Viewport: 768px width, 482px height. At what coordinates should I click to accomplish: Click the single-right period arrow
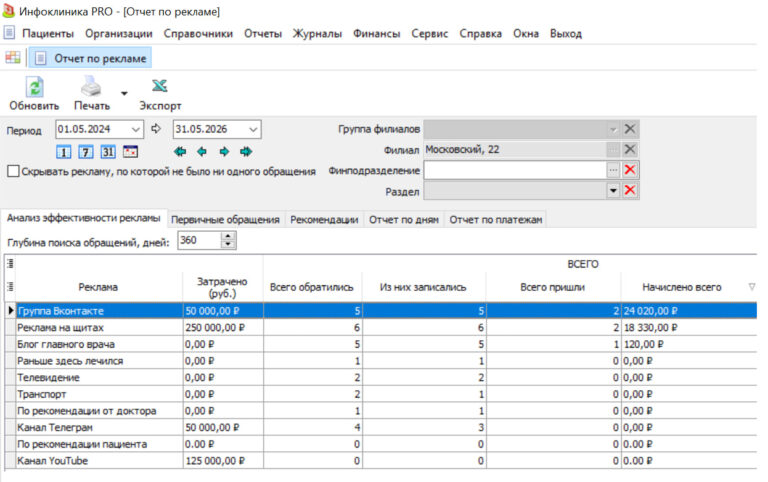(224, 152)
